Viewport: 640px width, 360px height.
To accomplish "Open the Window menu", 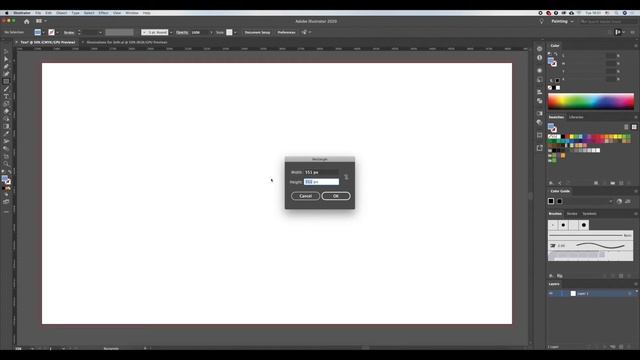I will click(x=131, y=13).
